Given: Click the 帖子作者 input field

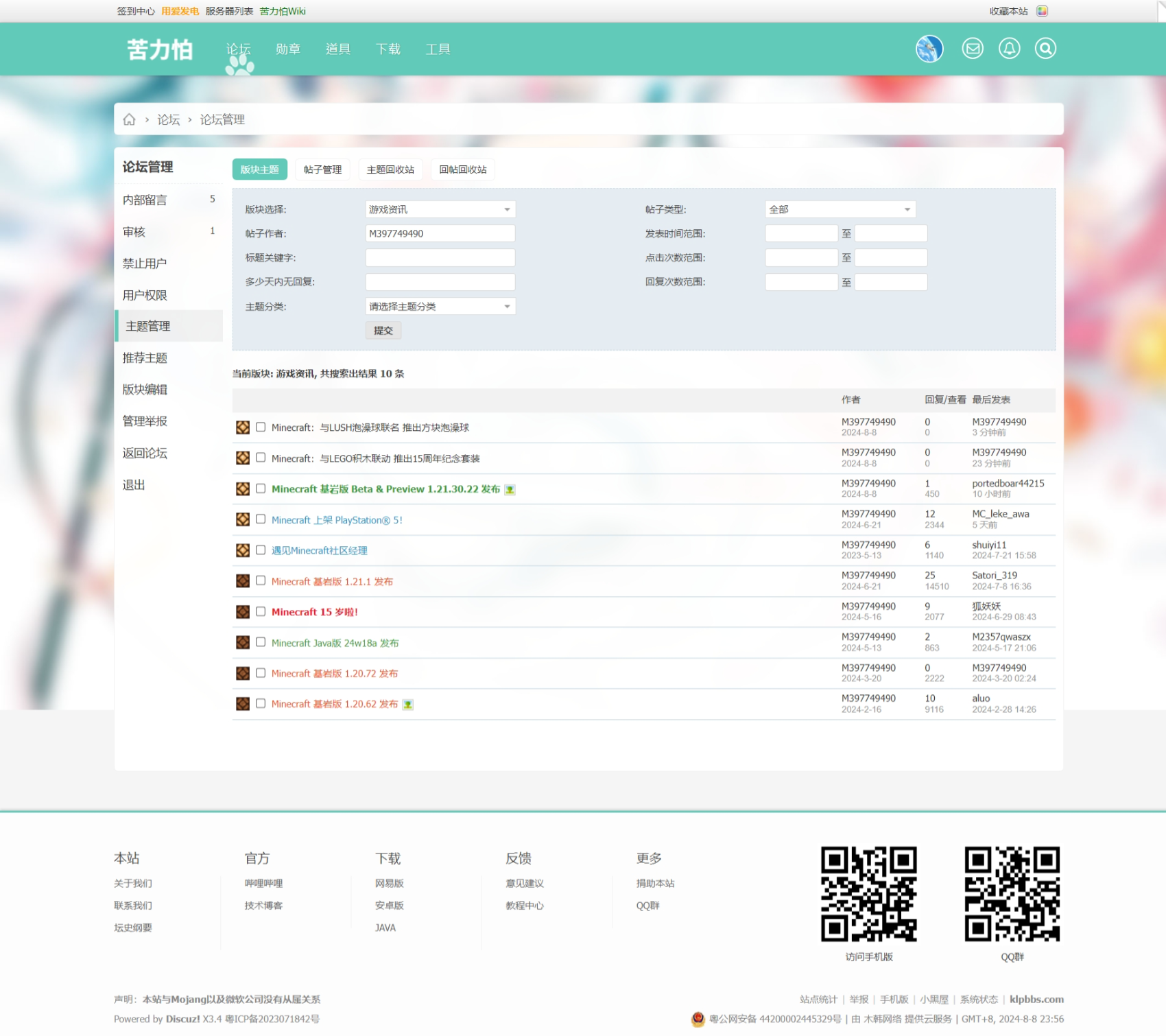Looking at the screenshot, I should (x=440, y=233).
